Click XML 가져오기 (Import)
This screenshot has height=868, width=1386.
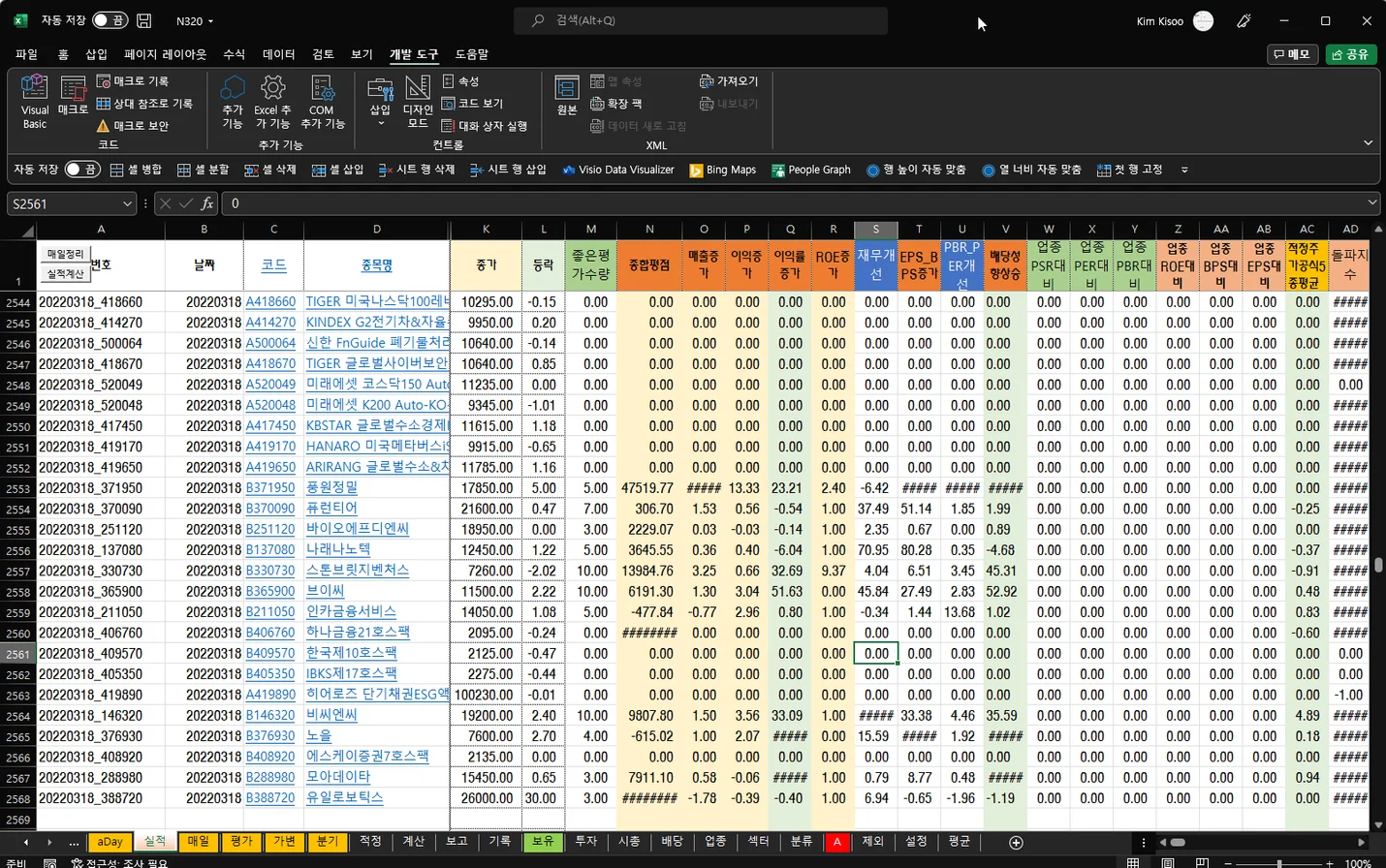tap(729, 81)
